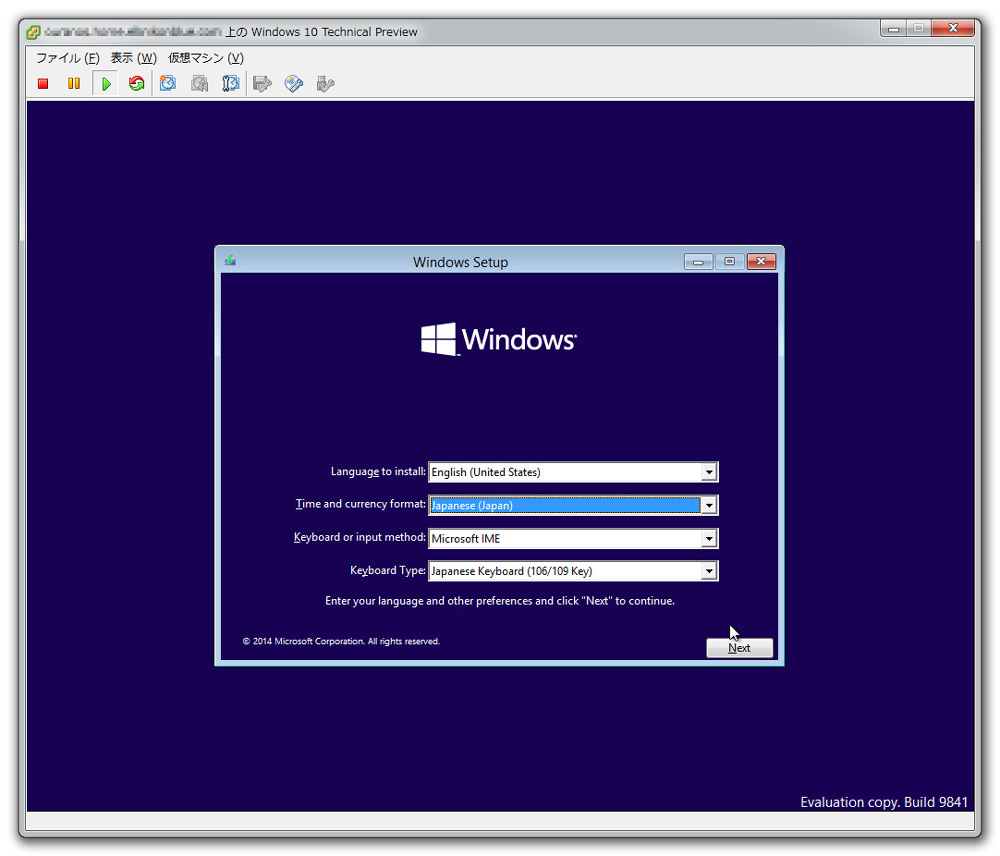Viewport: 1000px width, 856px height.
Task: Click the console window title bar icon
Action: coord(33,32)
